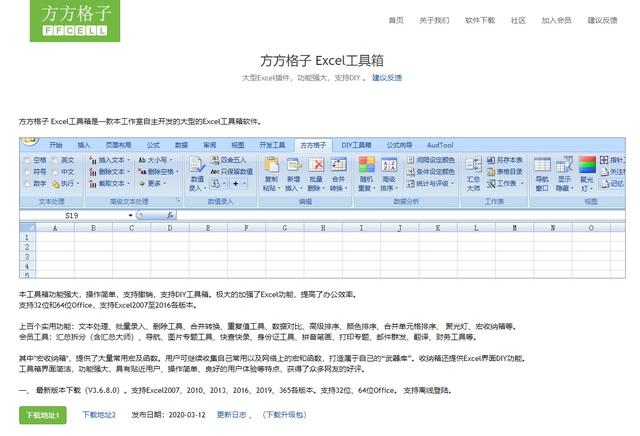Open 建议反馈 in the top navigation
The height and width of the screenshot is (436, 640).
(x=602, y=20)
